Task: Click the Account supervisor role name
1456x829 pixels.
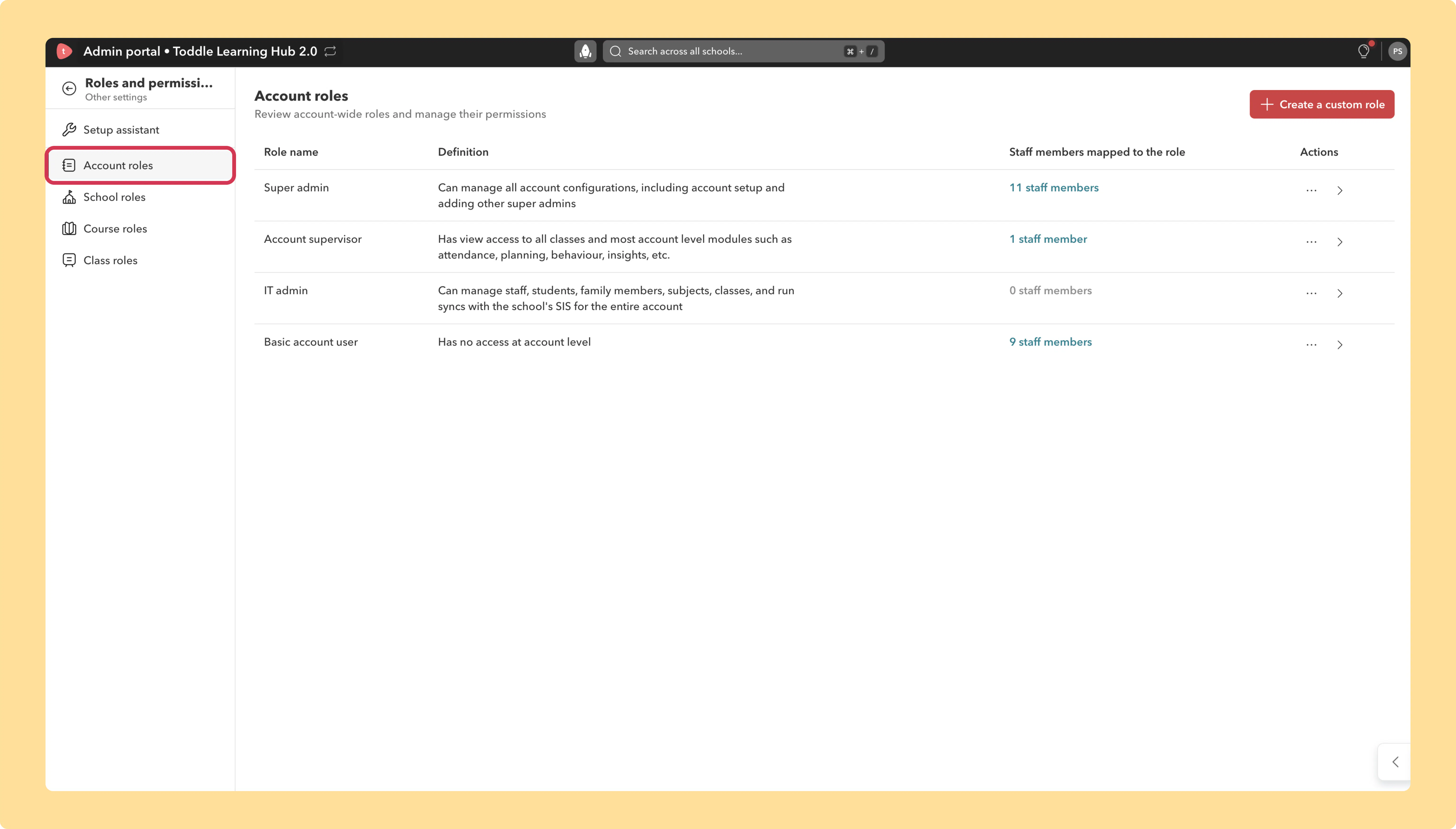Action: coord(313,239)
